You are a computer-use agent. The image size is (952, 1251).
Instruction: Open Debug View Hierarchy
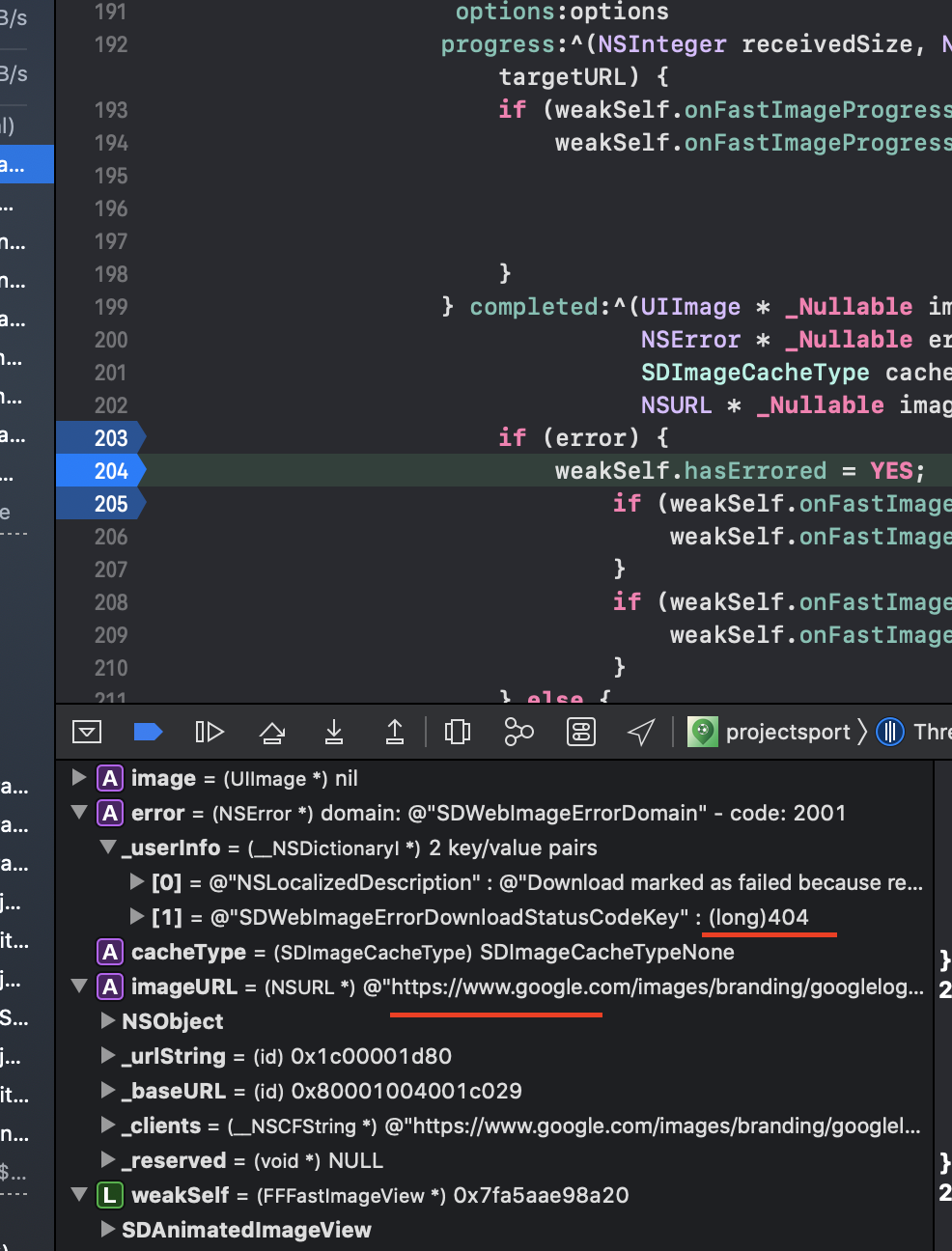(x=457, y=732)
